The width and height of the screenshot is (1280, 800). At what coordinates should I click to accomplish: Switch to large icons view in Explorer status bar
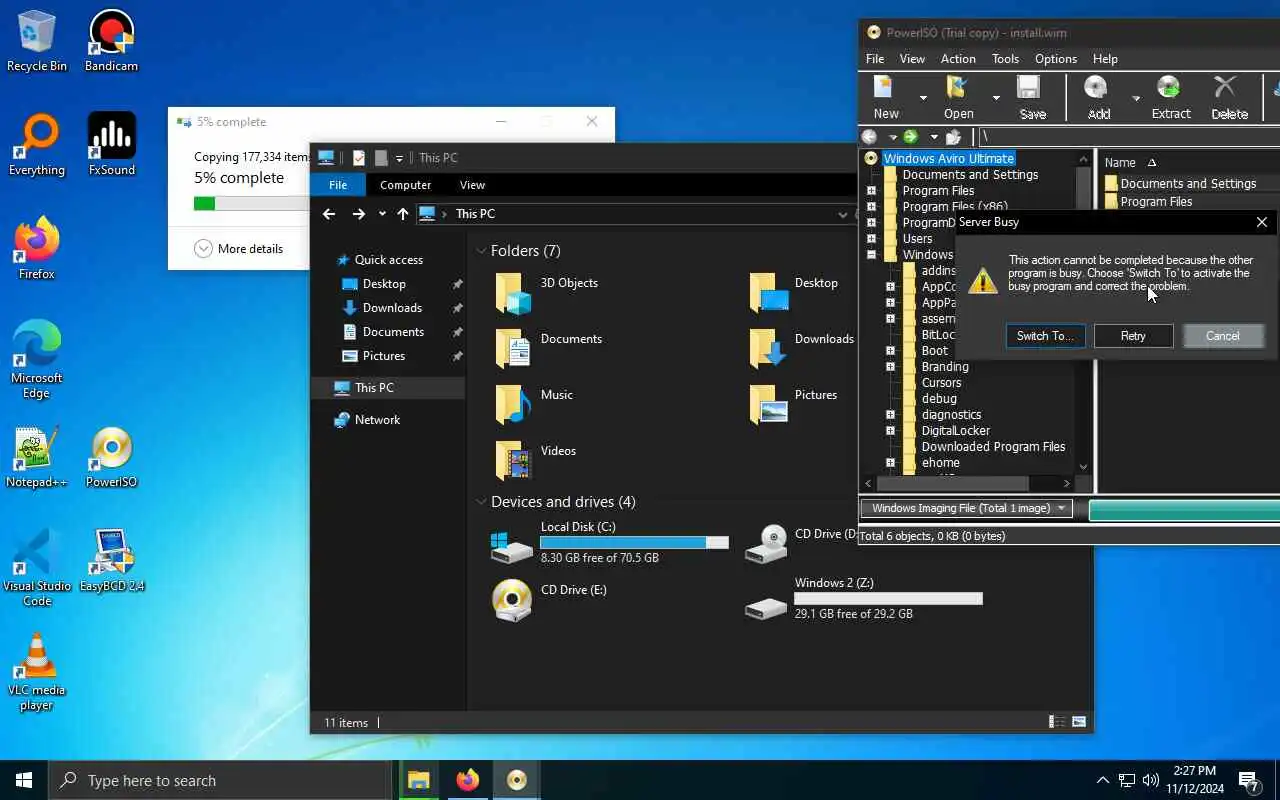[1079, 722]
